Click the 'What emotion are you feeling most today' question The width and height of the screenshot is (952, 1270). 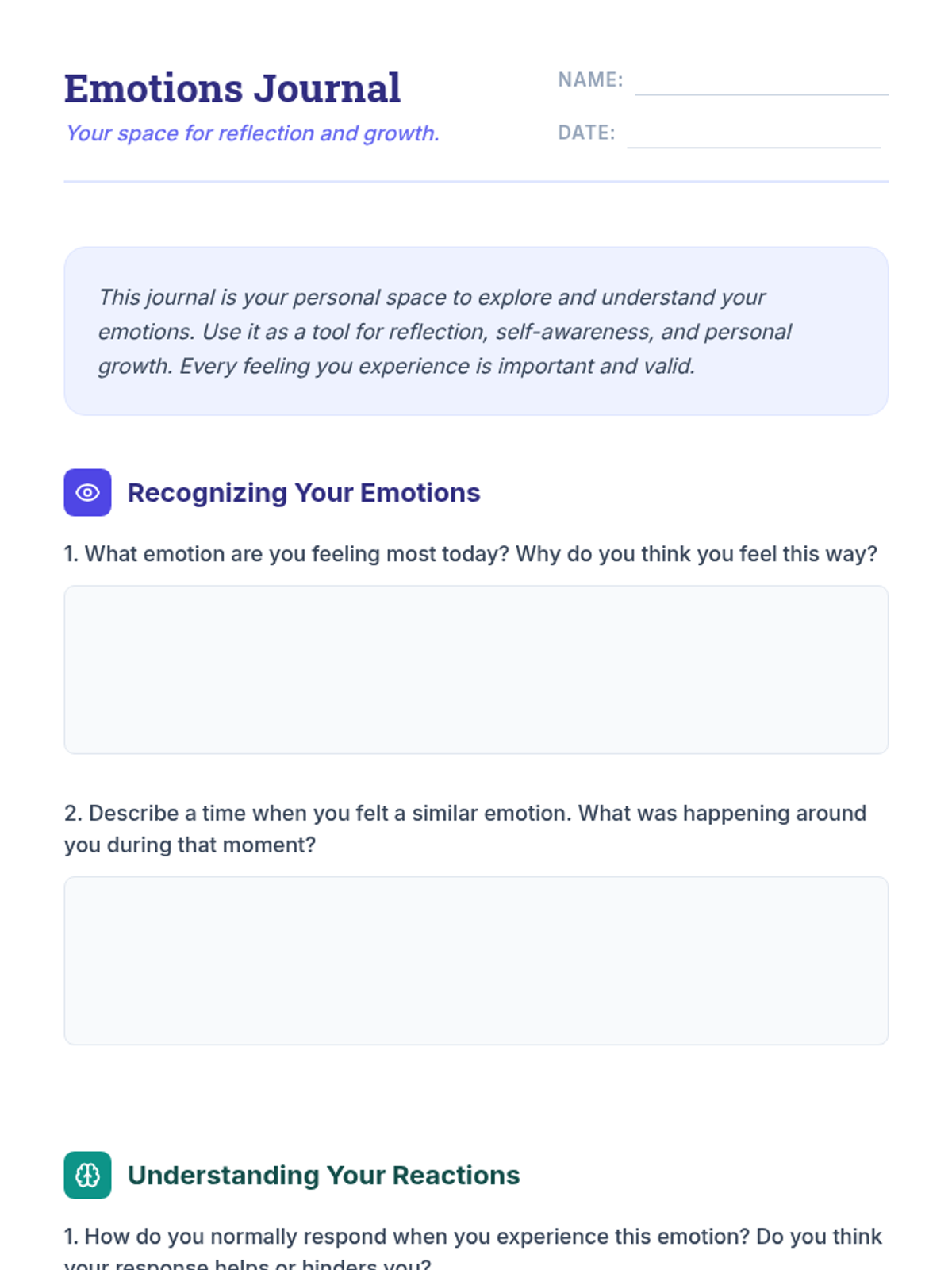pyautogui.click(x=470, y=554)
